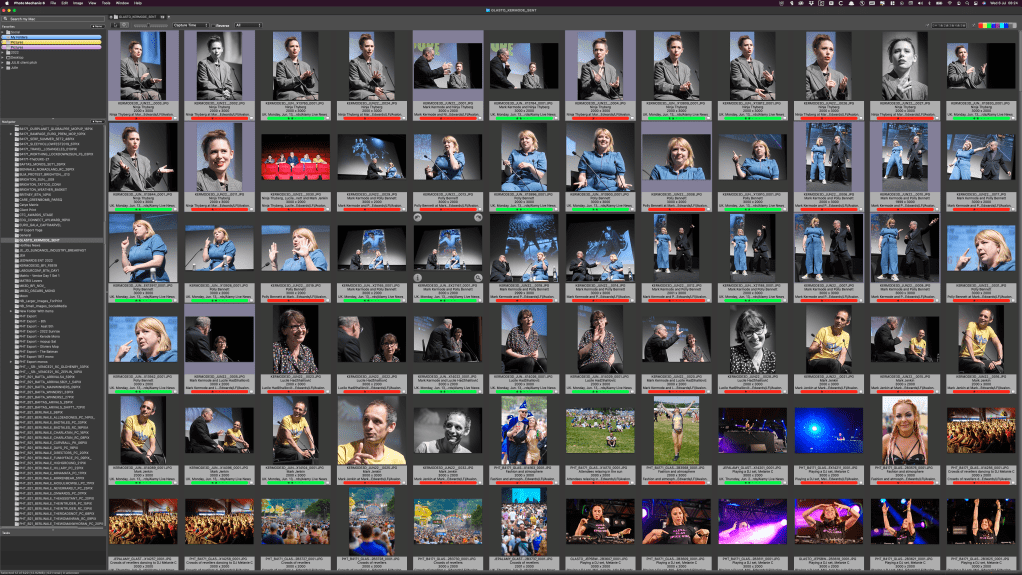Open the Apple menu
The width and height of the screenshot is (1022, 575).
(6, 3)
